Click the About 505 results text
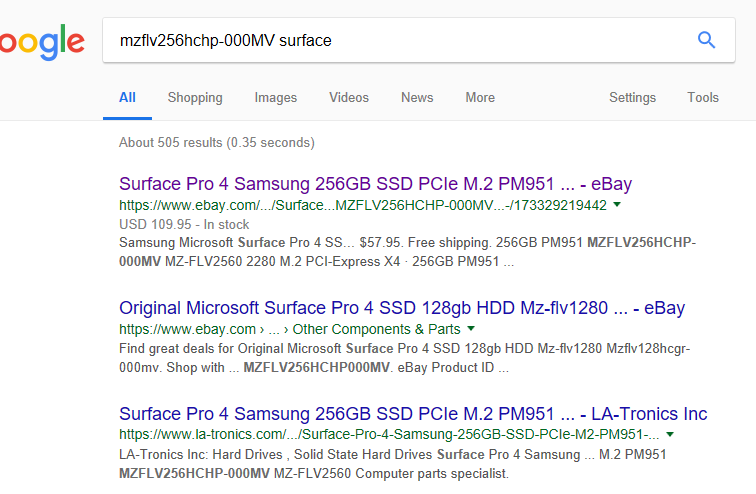The height and width of the screenshot is (494, 756). 217,143
